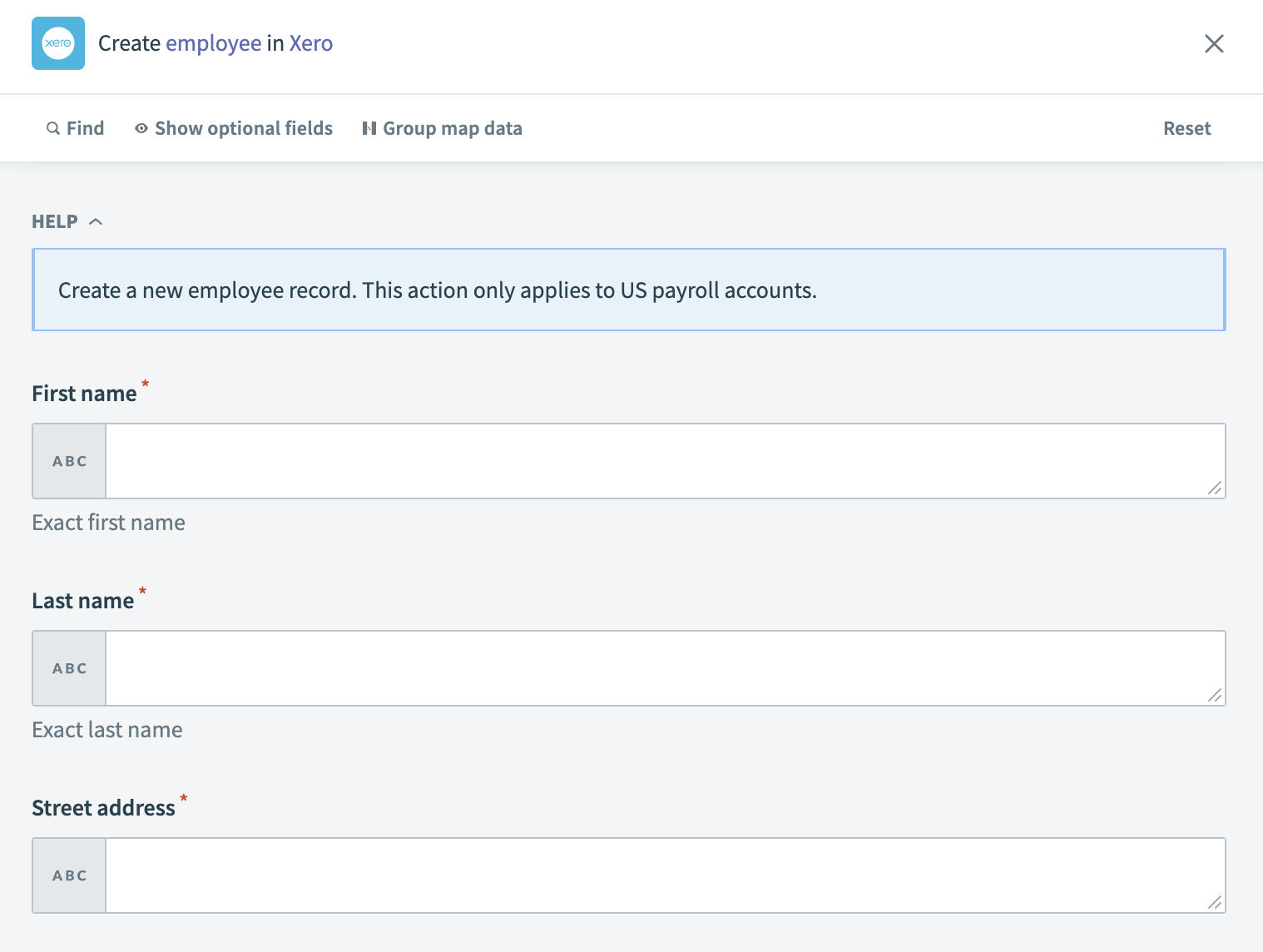The height and width of the screenshot is (952, 1263).
Task: Click the ABC type icon on First name field
Action: pyautogui.click(x=69, y=460)
